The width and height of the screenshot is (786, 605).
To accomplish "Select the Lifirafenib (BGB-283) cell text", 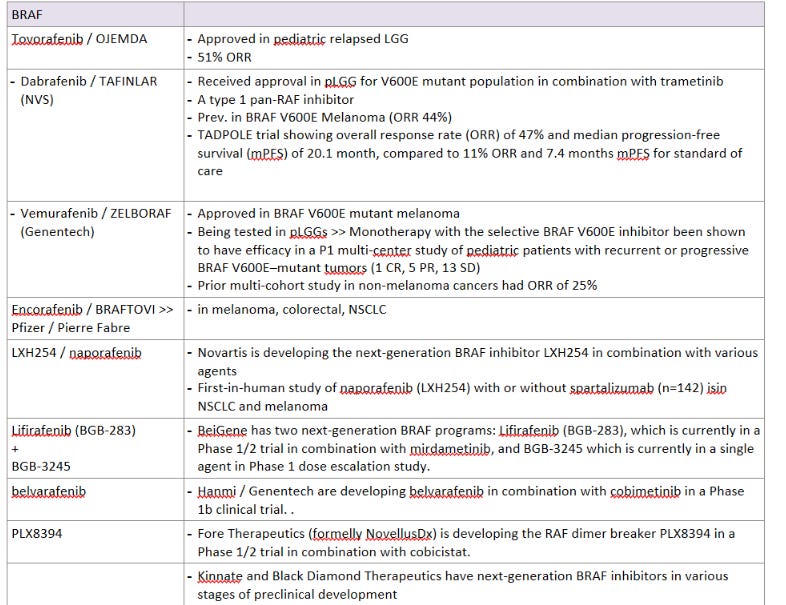I will pos(74,431).
